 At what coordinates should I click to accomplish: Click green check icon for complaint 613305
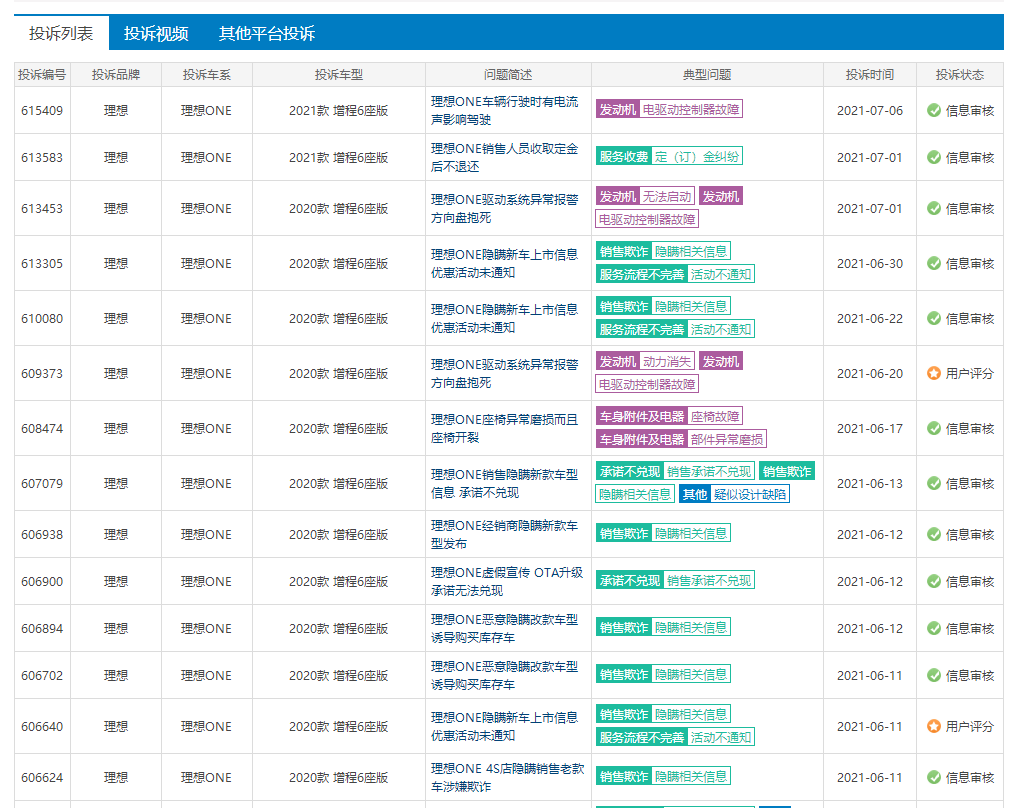point(933,263)
